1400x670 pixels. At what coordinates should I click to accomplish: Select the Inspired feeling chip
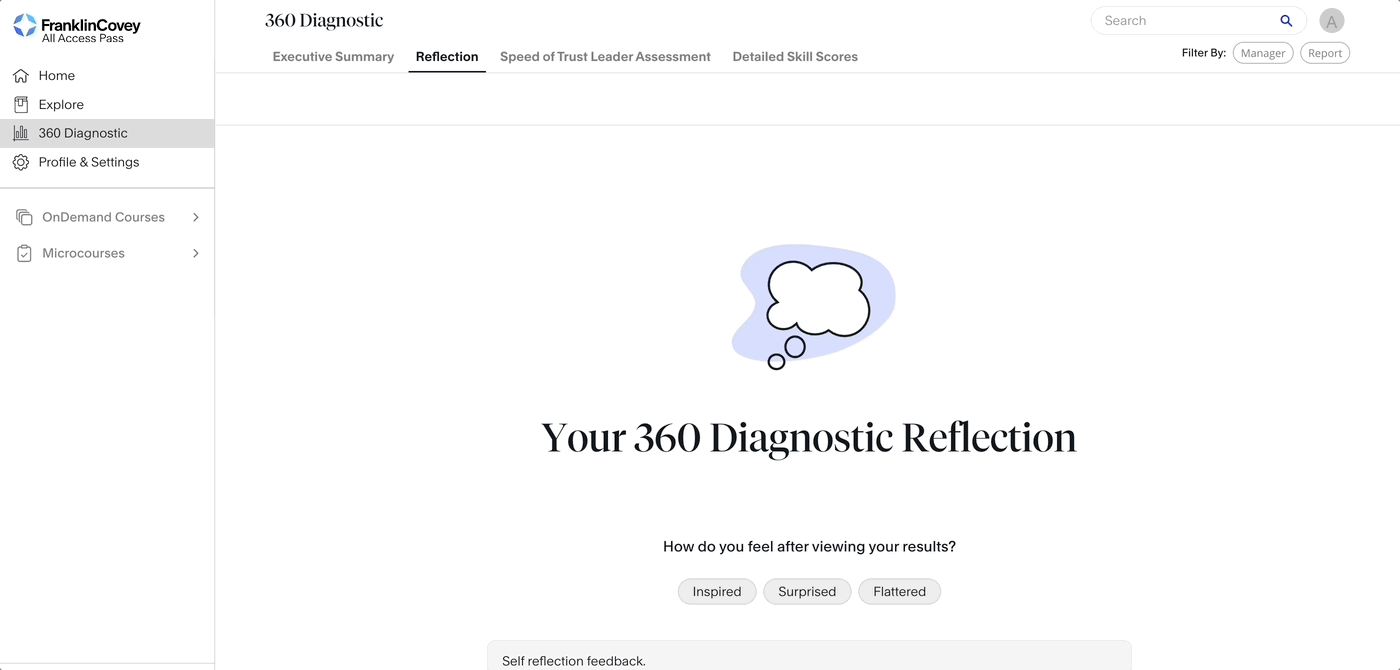(x=717, y=592)
